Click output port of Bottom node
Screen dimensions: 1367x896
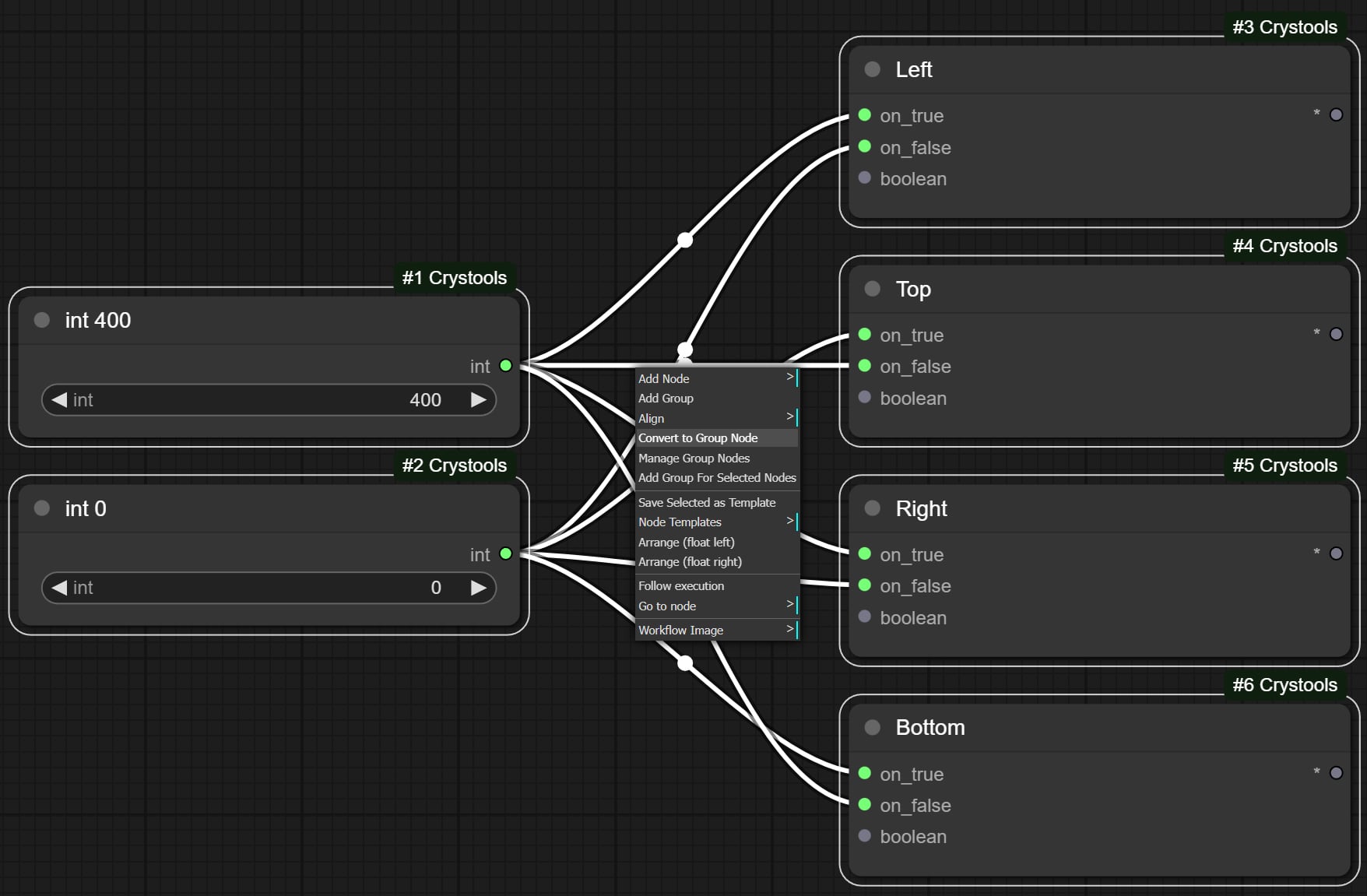pyautogui.click(x=1336, y=773)
